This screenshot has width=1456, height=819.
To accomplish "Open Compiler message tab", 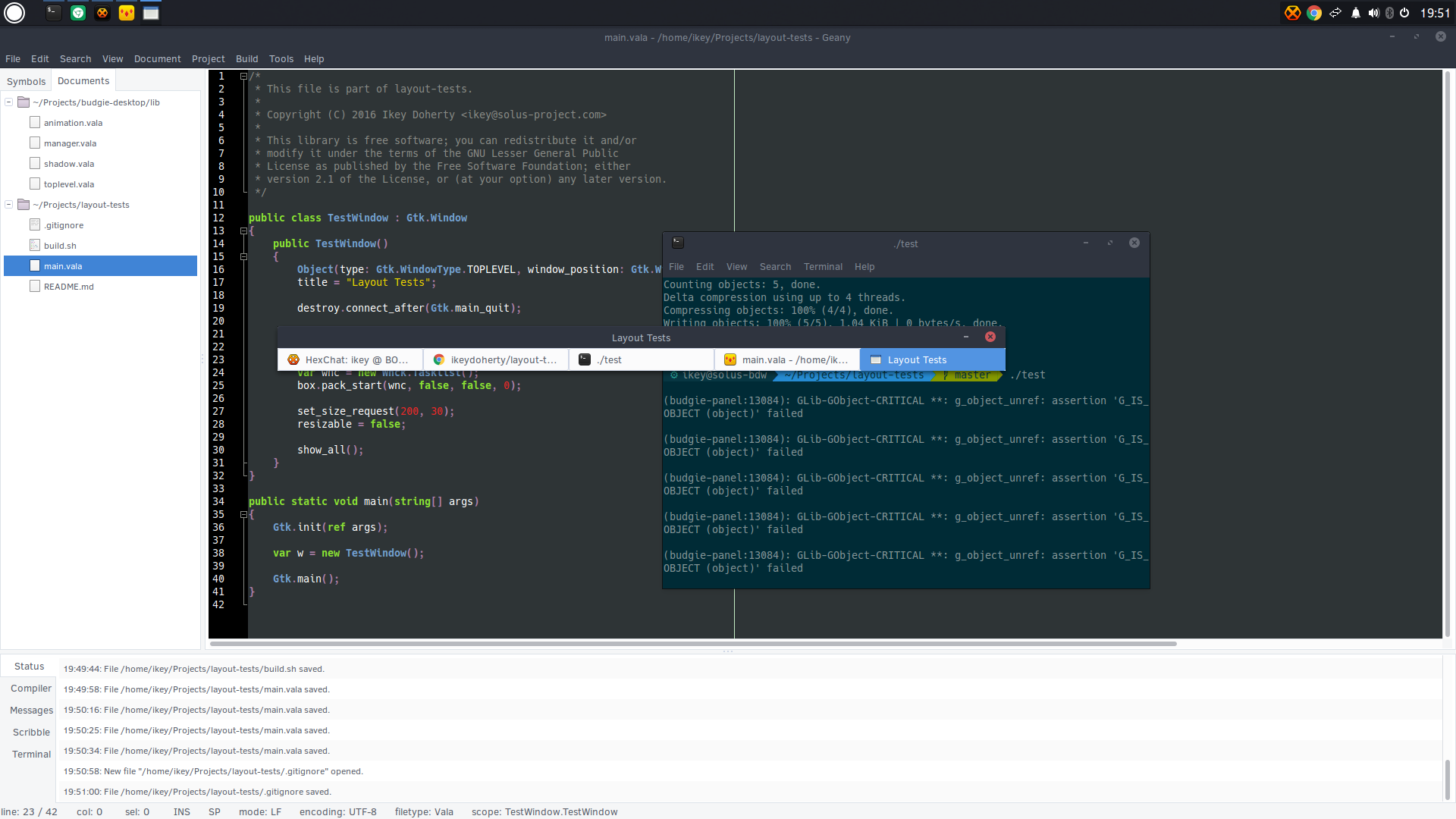I will tap(31, 689).
